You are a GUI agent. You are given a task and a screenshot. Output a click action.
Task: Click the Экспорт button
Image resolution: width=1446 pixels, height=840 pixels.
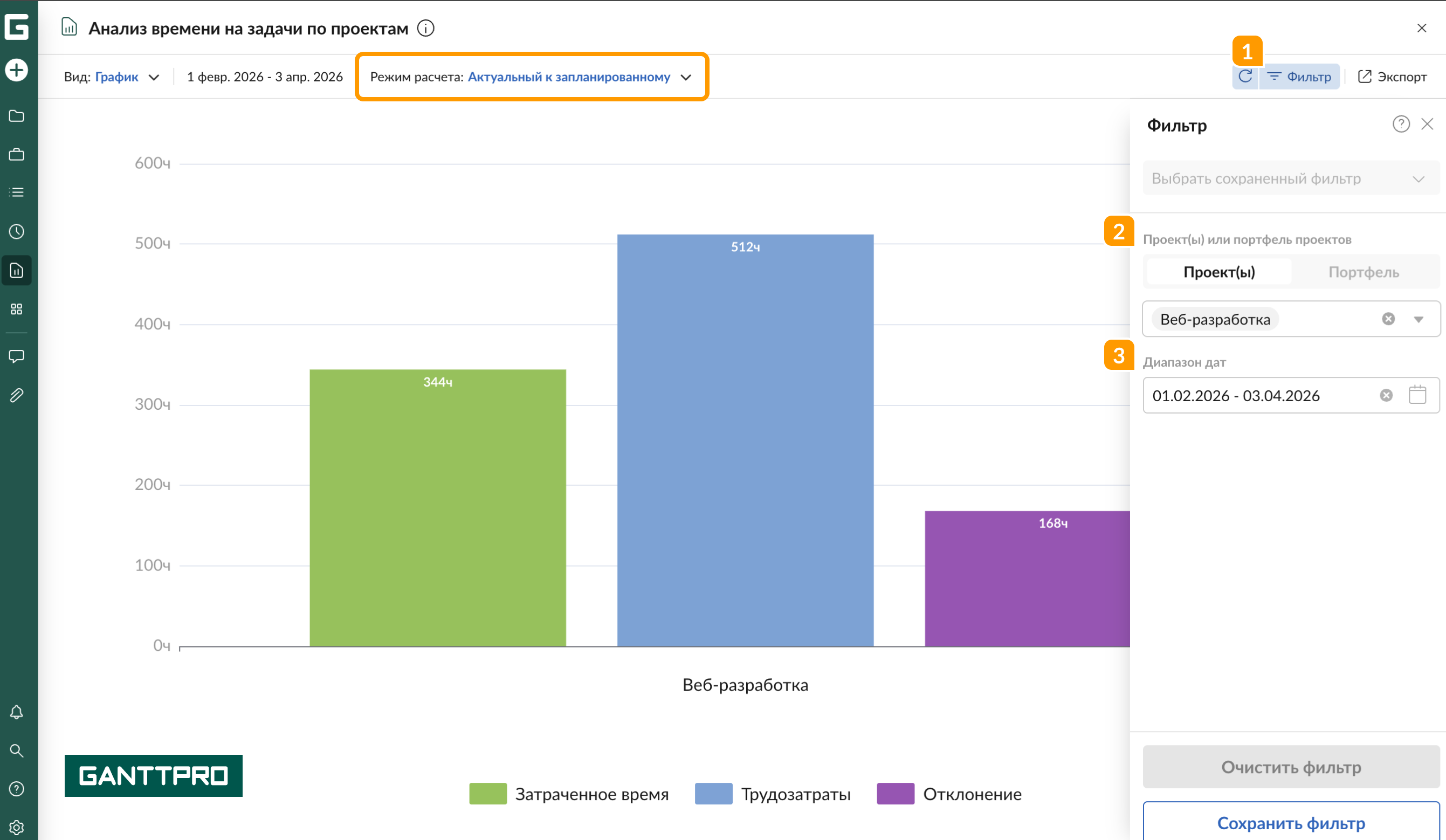point(1392,77)
